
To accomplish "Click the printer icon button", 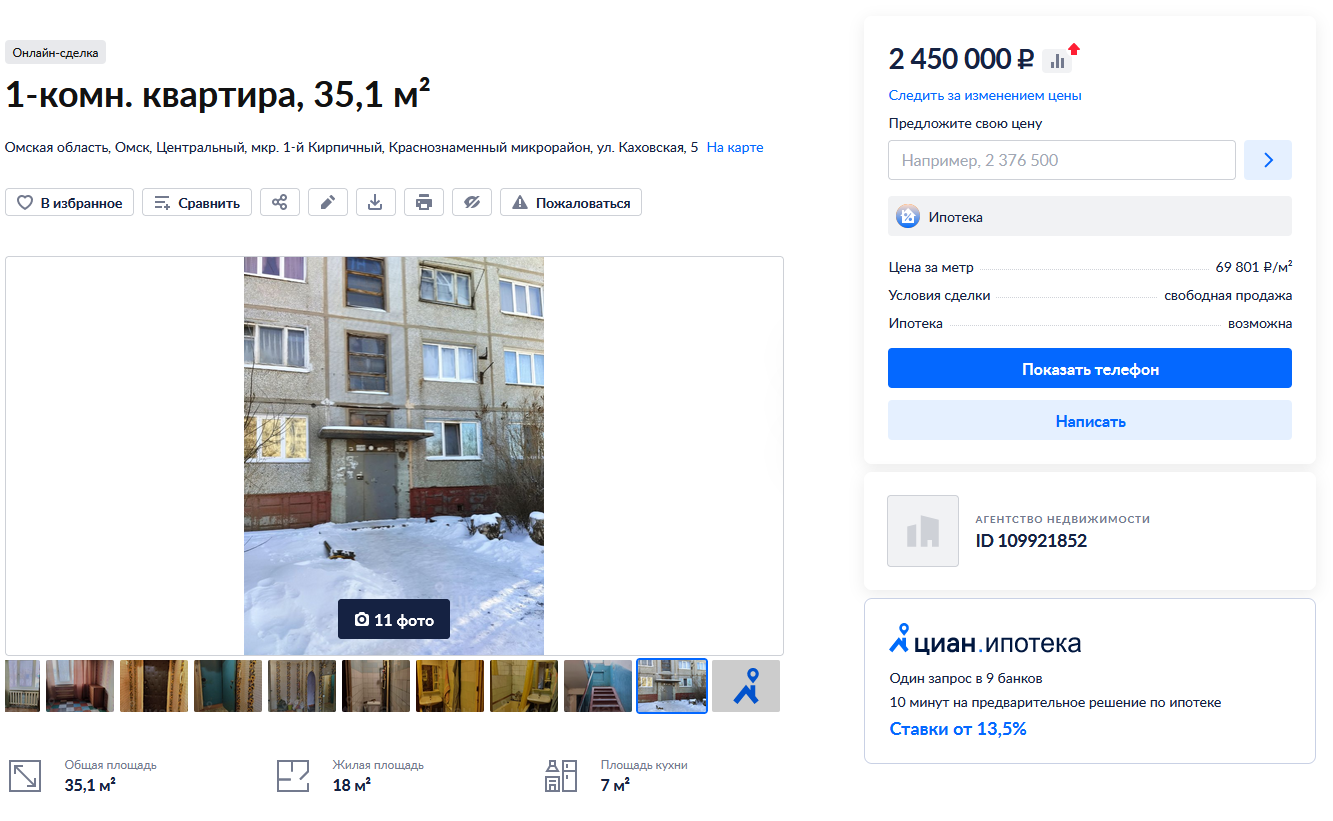I will coord(424,203).
